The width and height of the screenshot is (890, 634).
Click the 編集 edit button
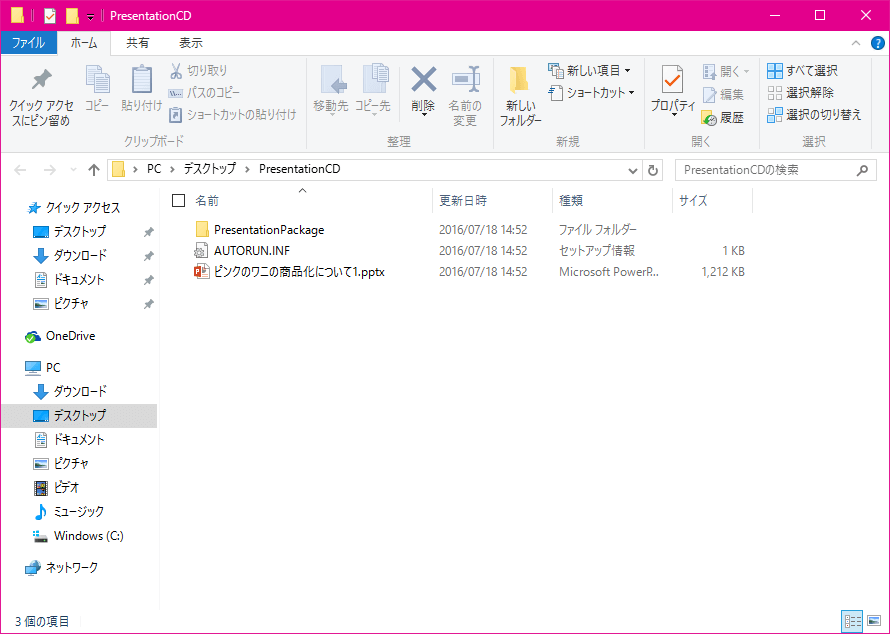pyautogui.click(x=723, y=94)
